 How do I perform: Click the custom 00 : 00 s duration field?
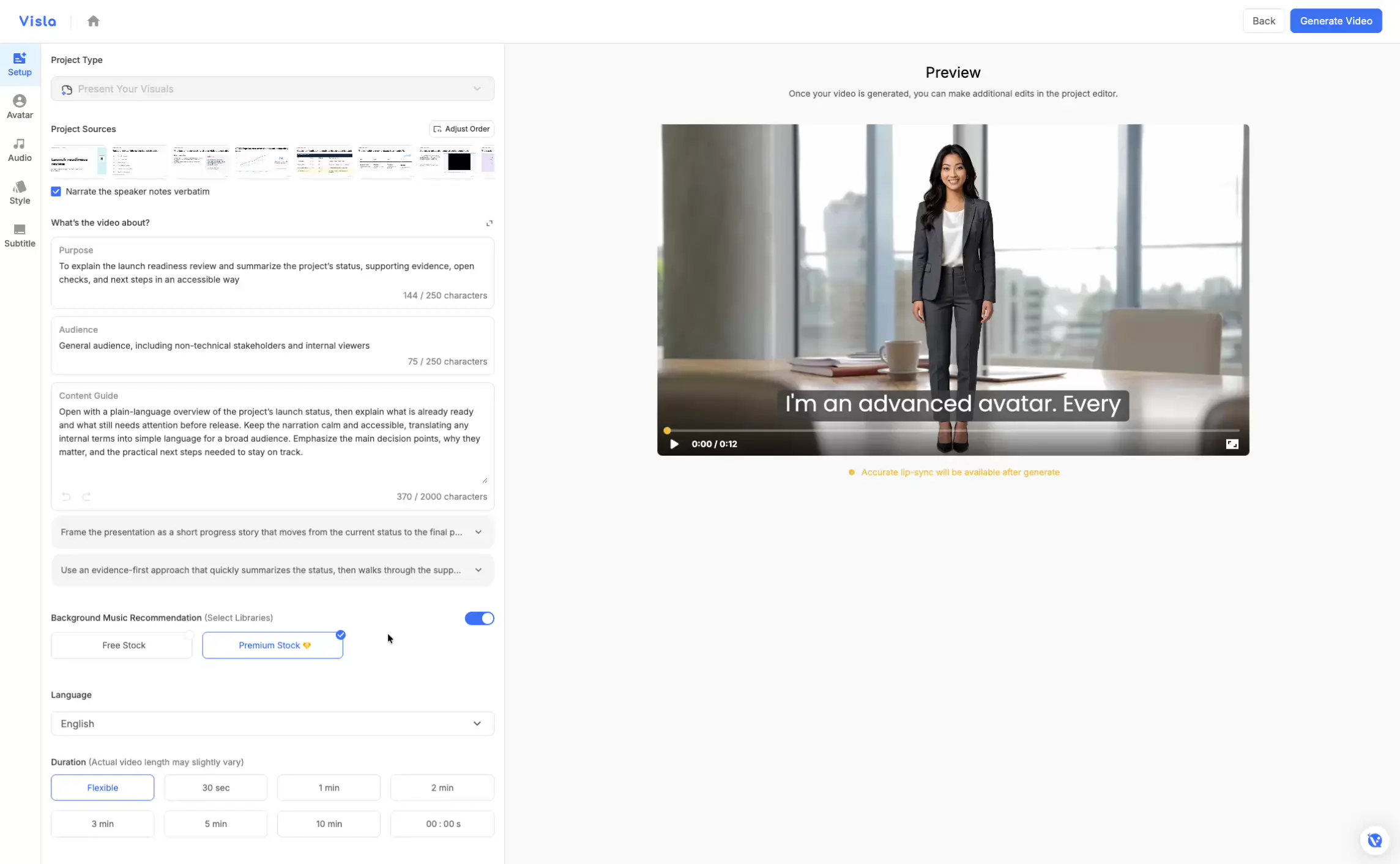coord(442,824)
